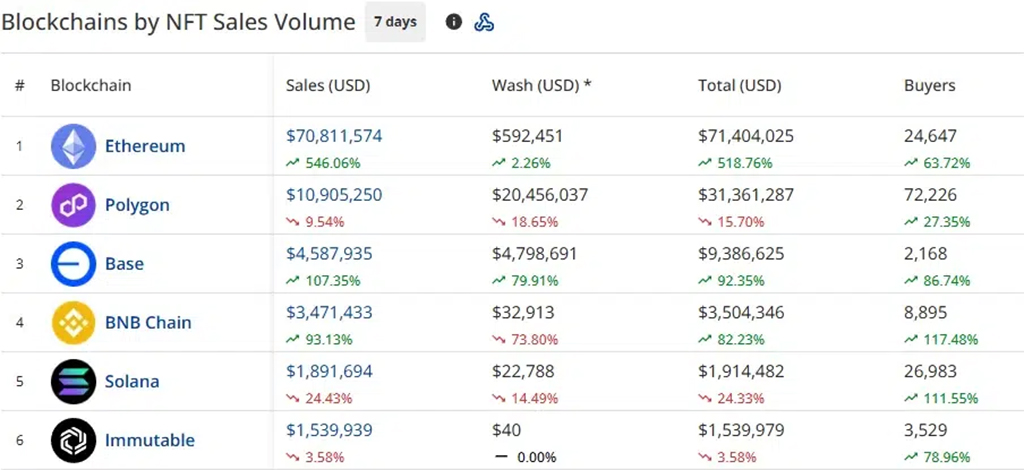The height and width of the screenshot is (470, 1024).
Task: Click Base sales value $4,587,935
Action: tap(329, 253)
